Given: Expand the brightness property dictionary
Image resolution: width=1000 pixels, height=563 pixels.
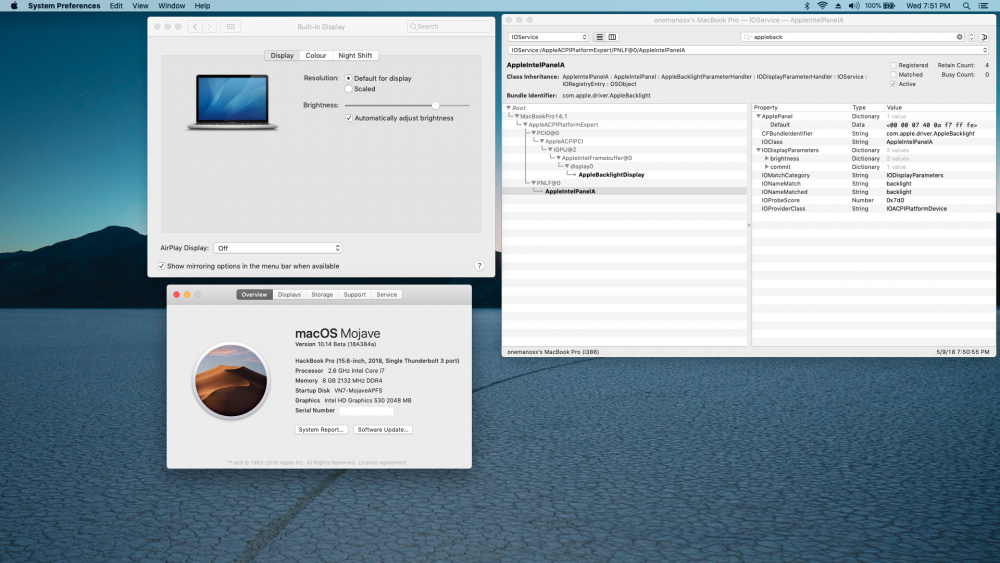Looking at the screenshot, I should (767, 158).
